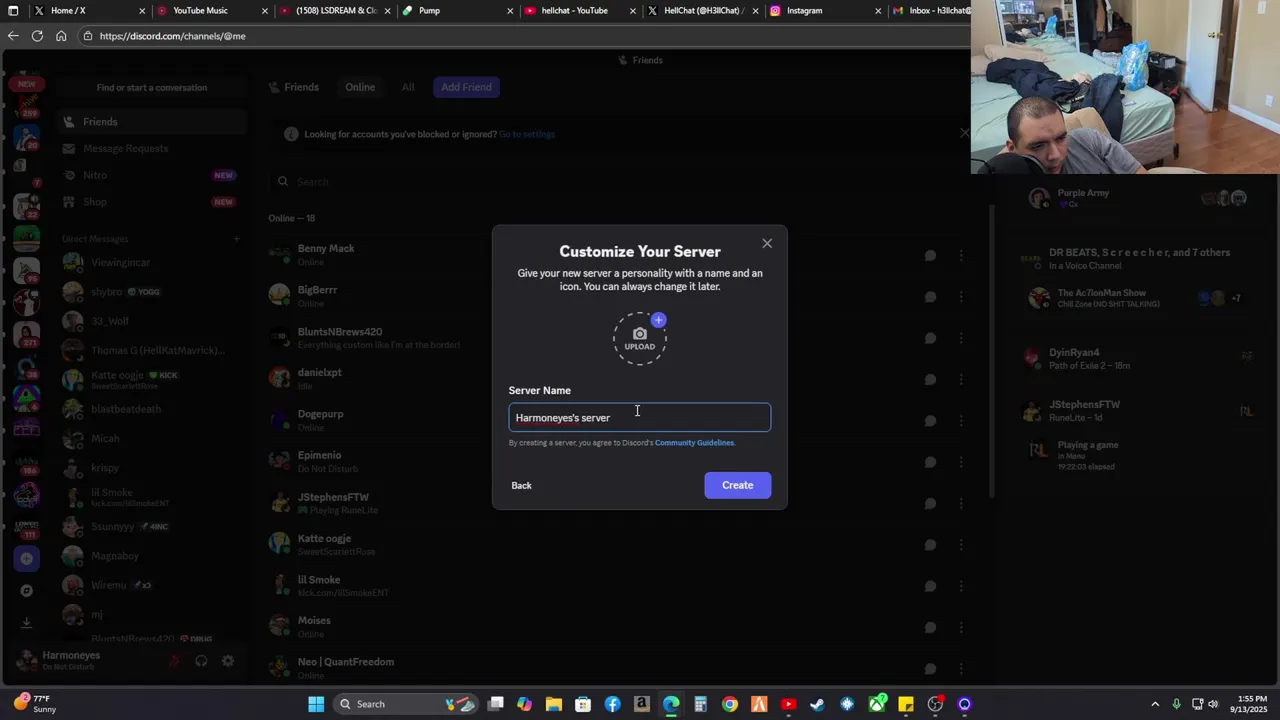Open more options for JStephensFTW
The image size is (1280, 720).
(961, 503)
